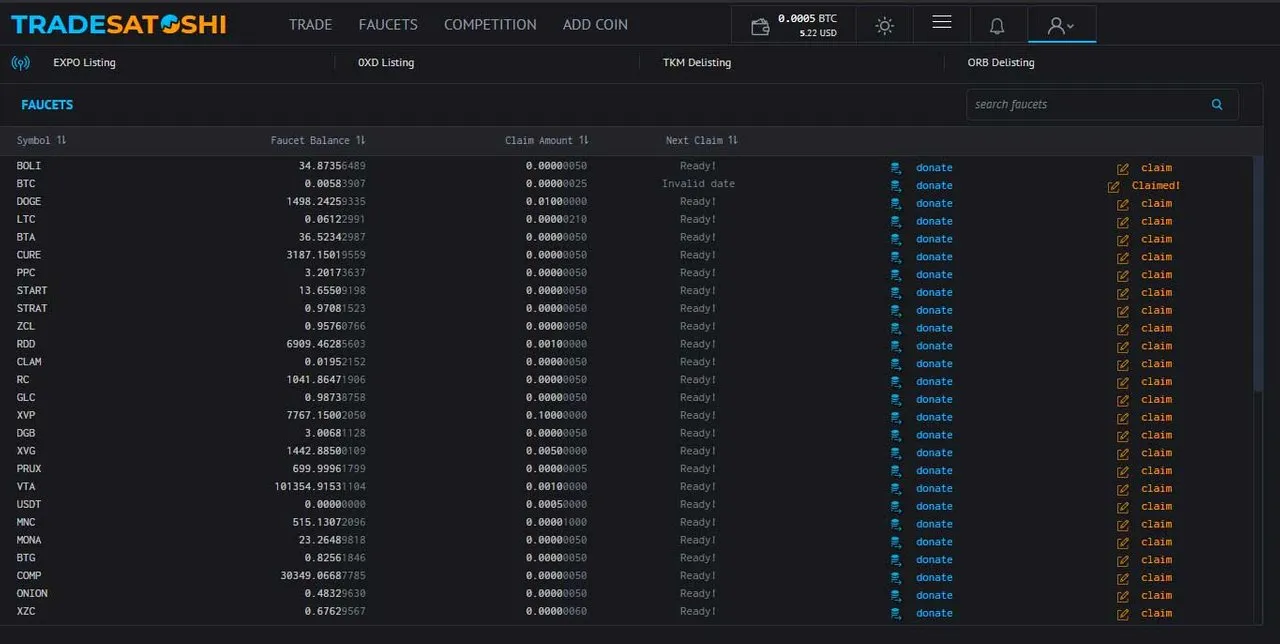The image size is (1280, 644).
Task: Click claim link for COMP
Action: point(1157,578)
